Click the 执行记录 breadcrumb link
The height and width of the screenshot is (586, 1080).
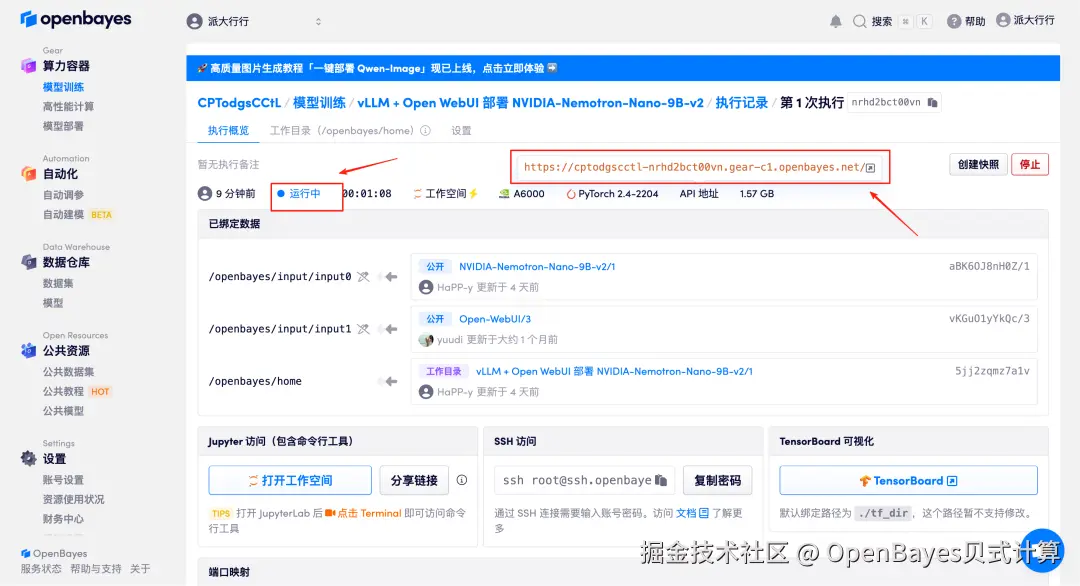[x=741, y=103]
